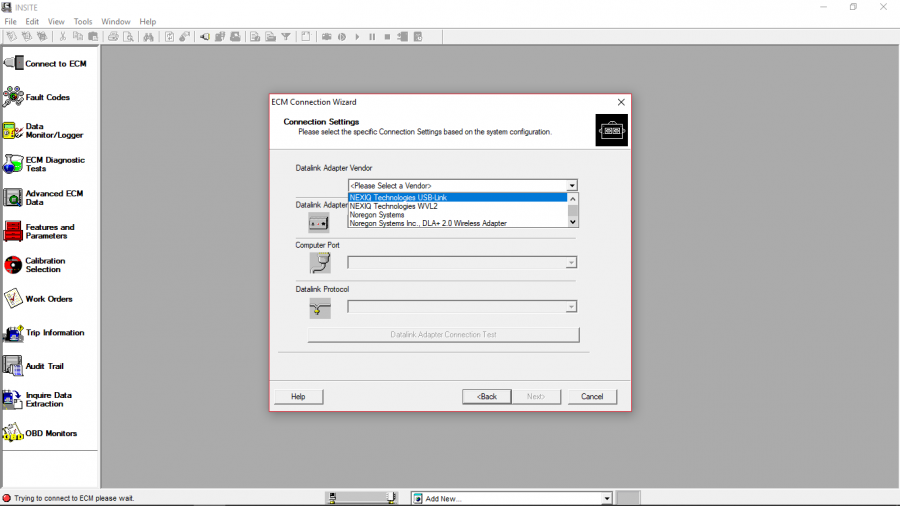Open the View menu
This screenshot has width=900, height=506.
pos(56,21)
